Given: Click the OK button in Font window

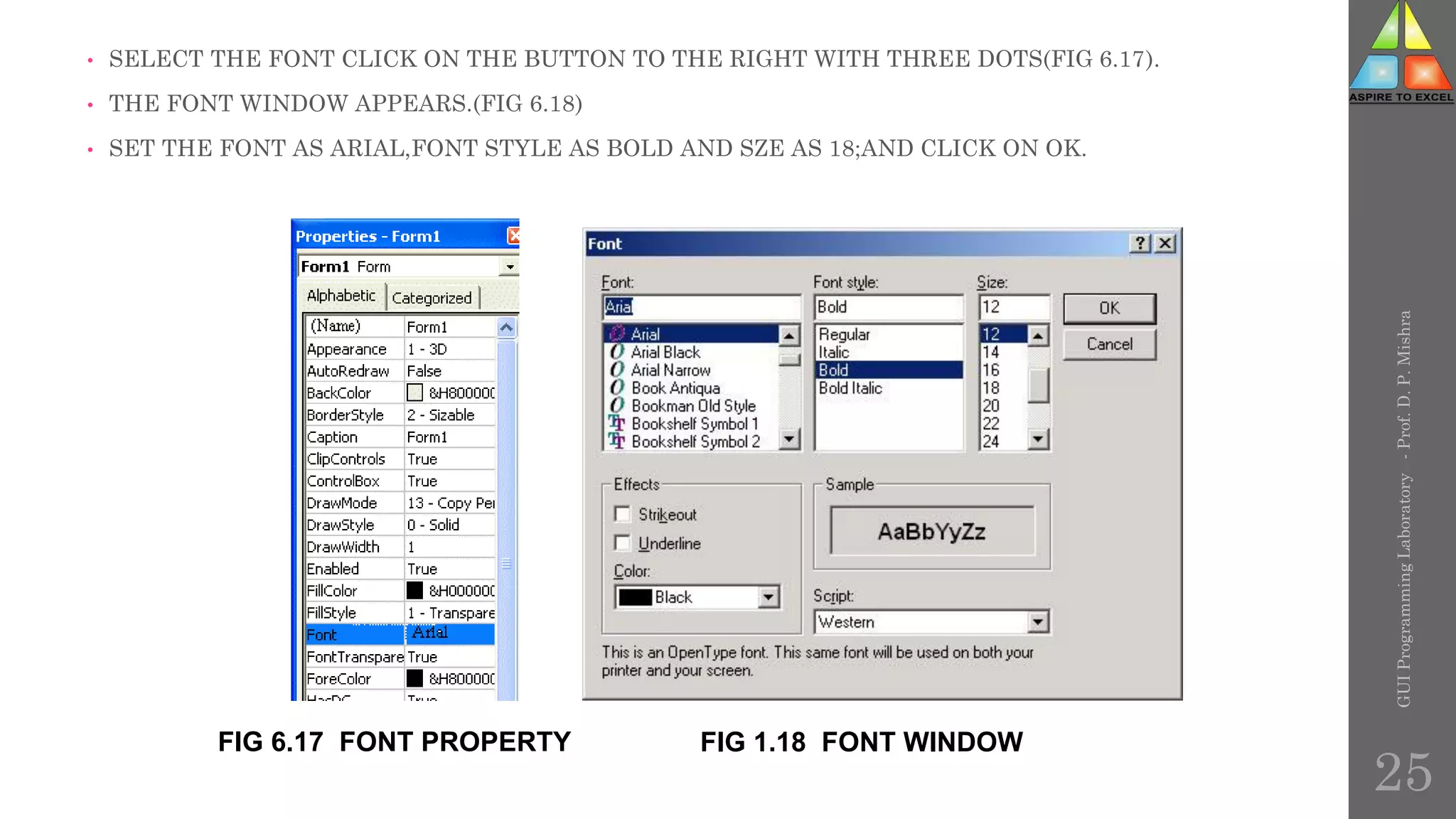Looking at the screenshot, I should tap(1109, 309).
